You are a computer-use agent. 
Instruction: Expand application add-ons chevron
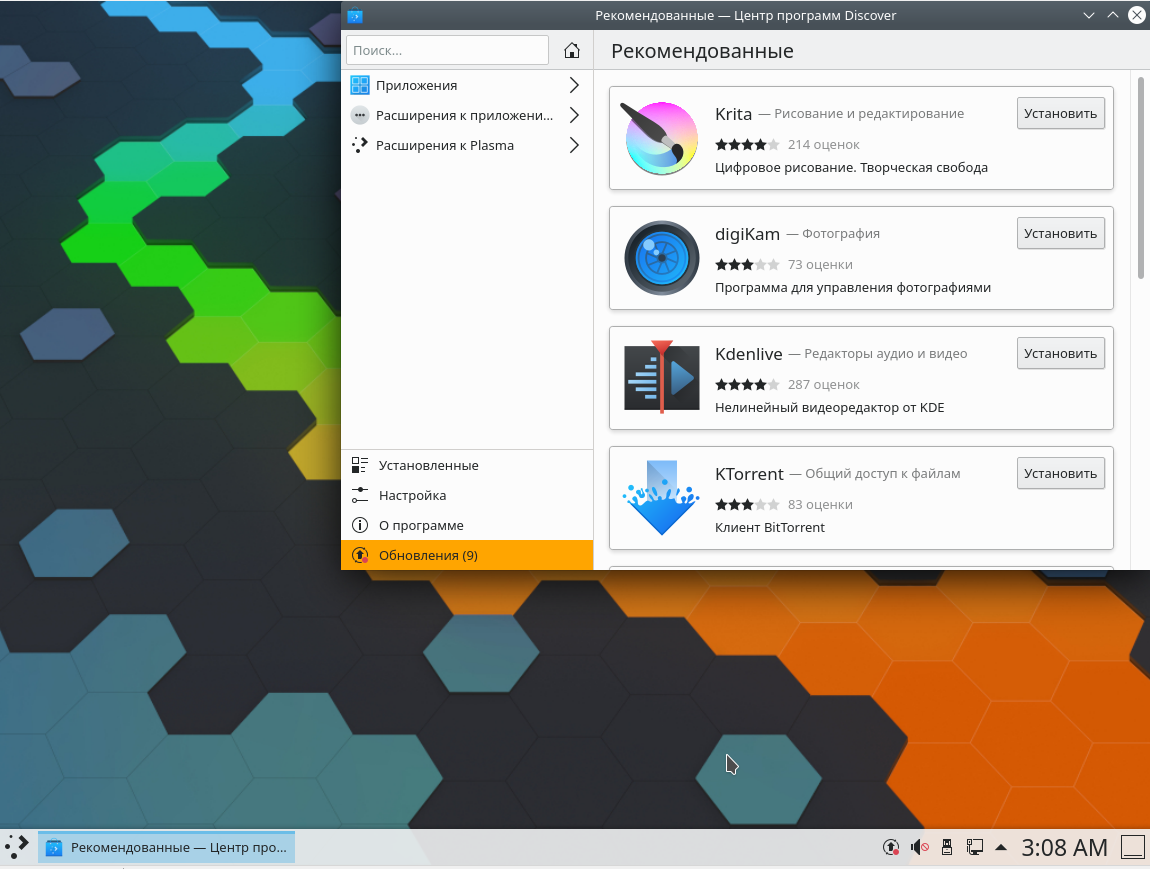click(574, 115)
